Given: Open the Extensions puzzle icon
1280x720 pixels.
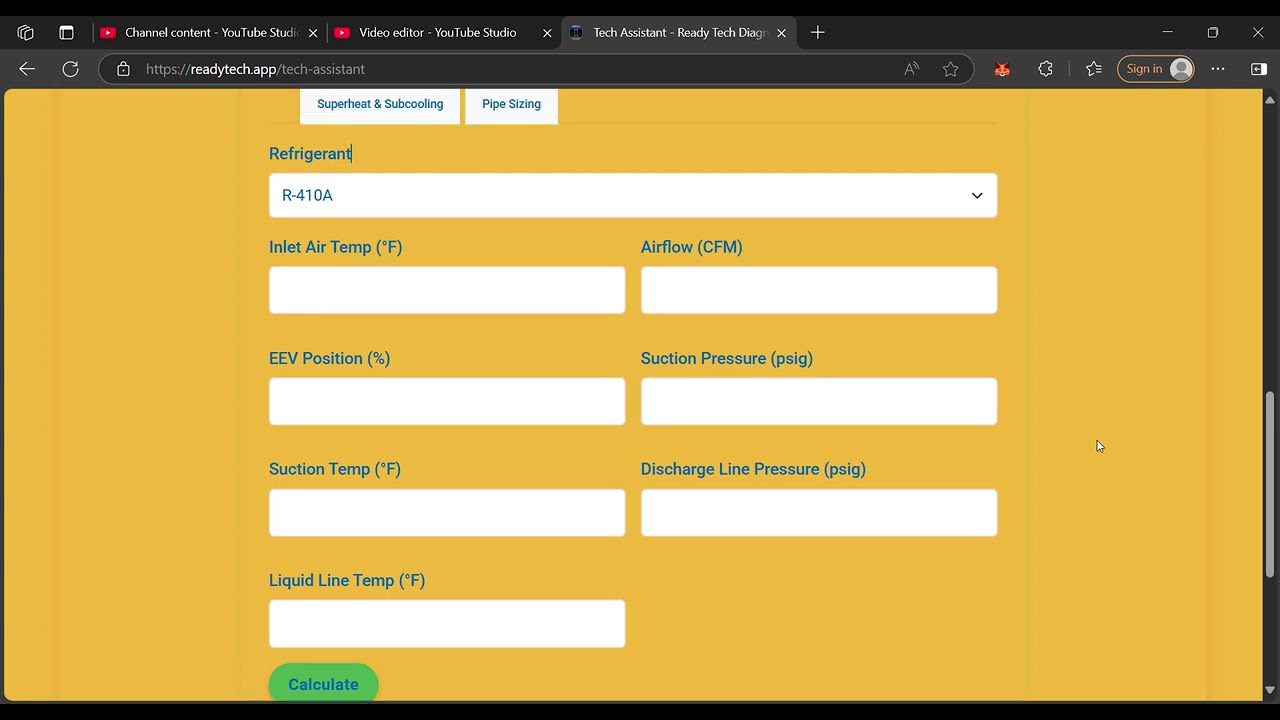Looking at the screenshot, I should pyautogui.click(x=1045, y=69).
